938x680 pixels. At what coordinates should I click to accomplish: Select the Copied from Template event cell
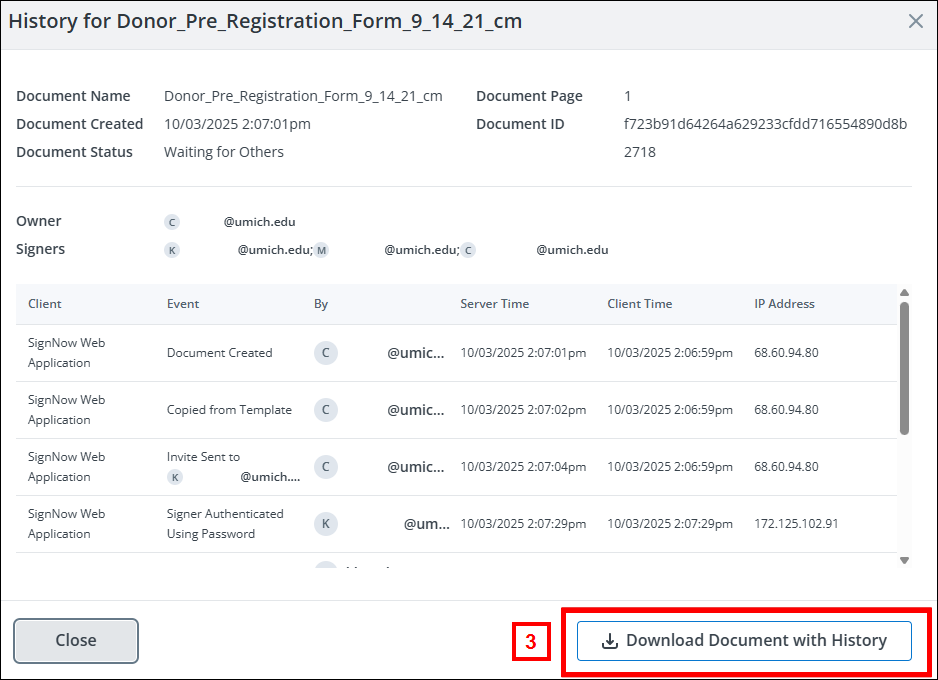tap(229, 410)
